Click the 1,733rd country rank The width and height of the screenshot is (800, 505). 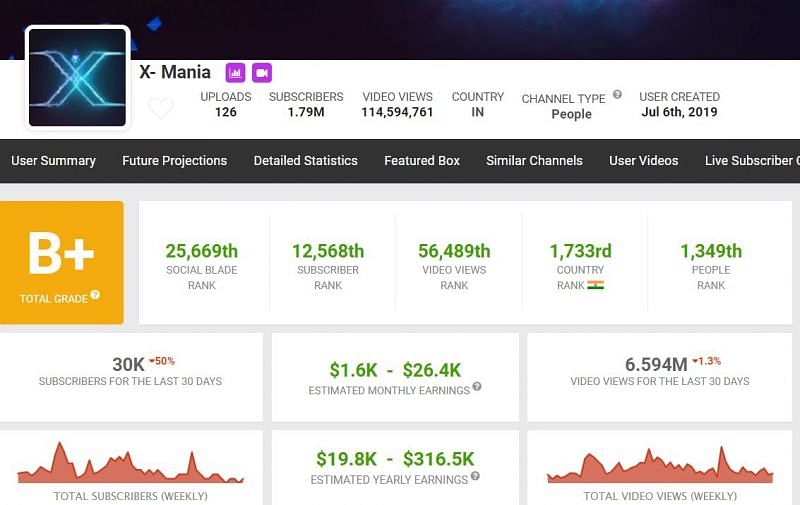tap(580, 251)
